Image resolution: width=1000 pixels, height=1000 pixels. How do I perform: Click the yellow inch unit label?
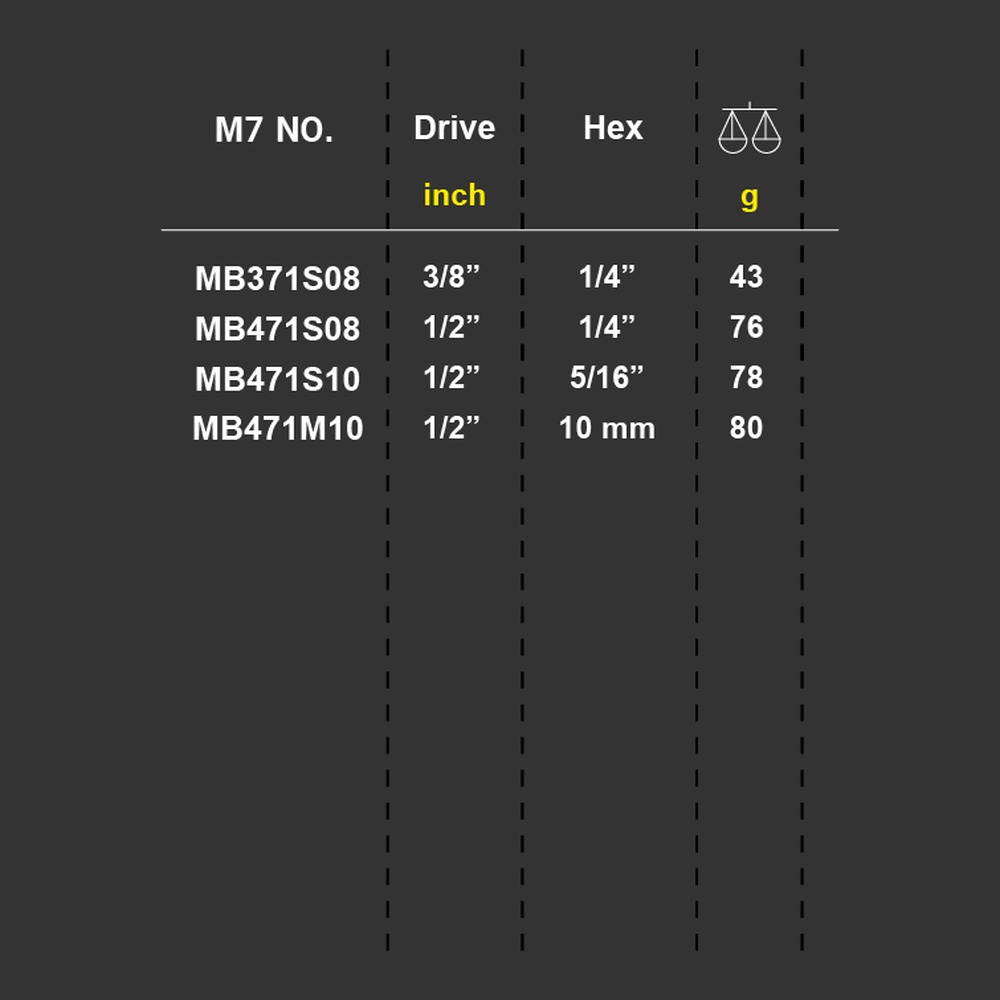[x=454, y=195]
